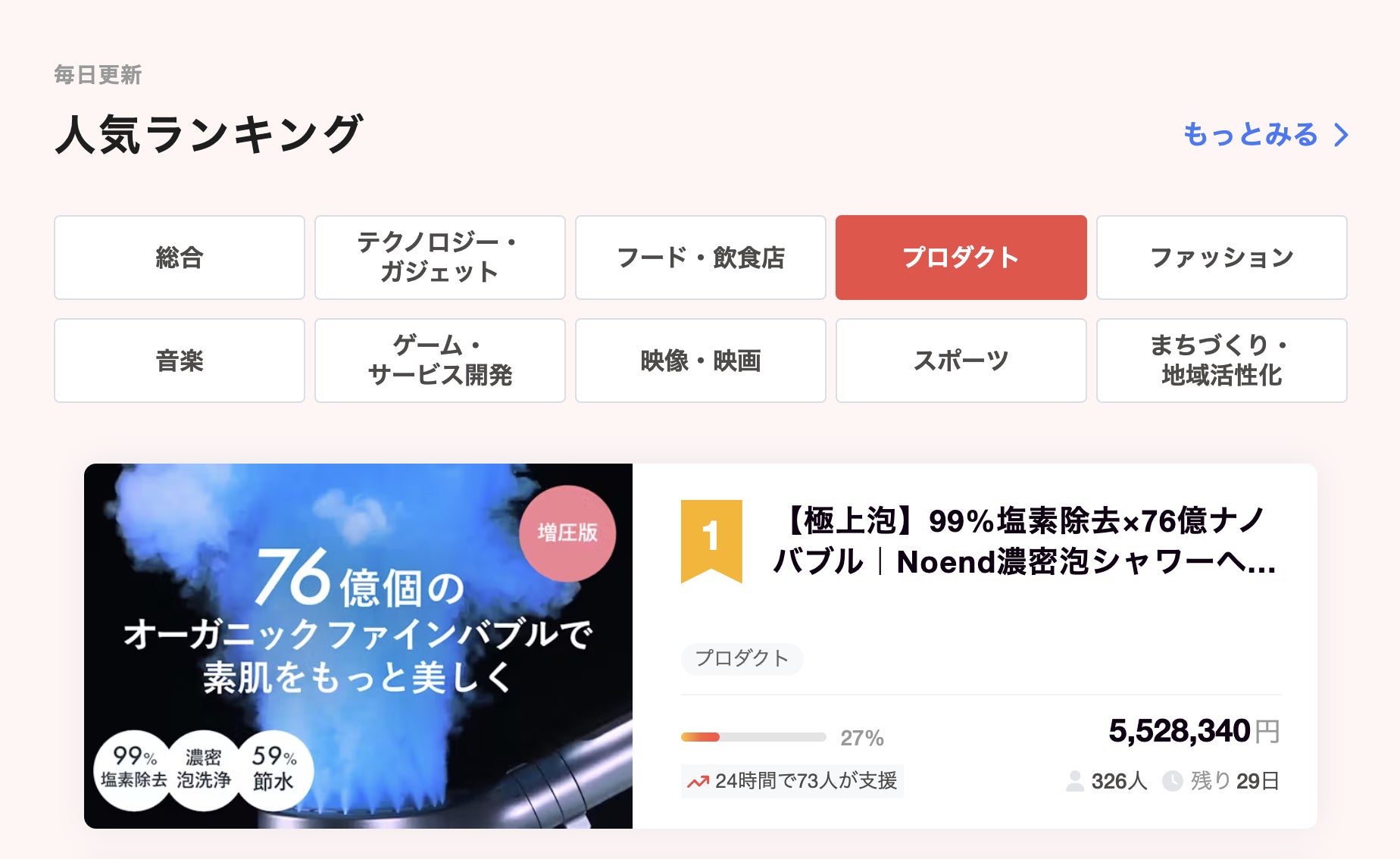Open the もっとみる link
This screenshot has width=1400, height=859.
(x=1251, y=135)
